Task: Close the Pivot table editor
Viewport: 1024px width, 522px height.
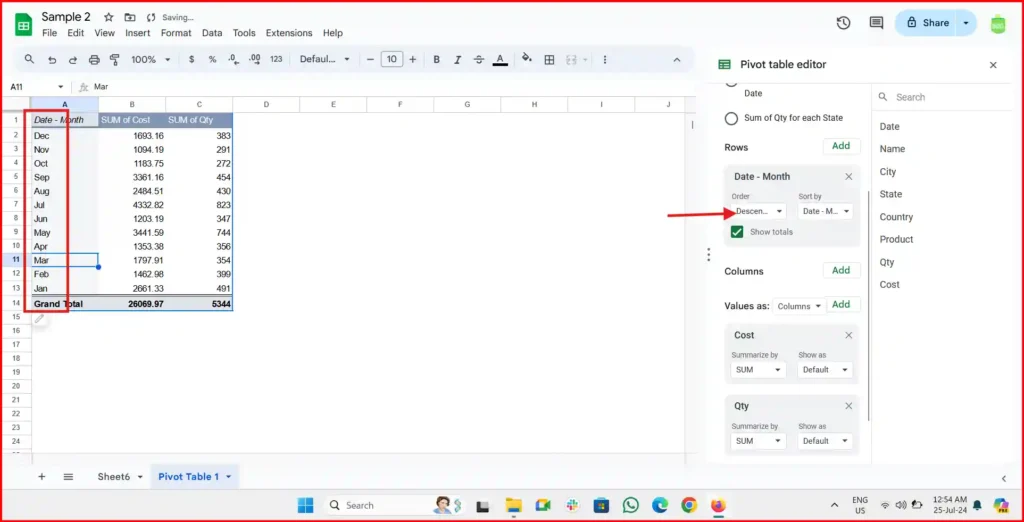Action: coord(993,65)
